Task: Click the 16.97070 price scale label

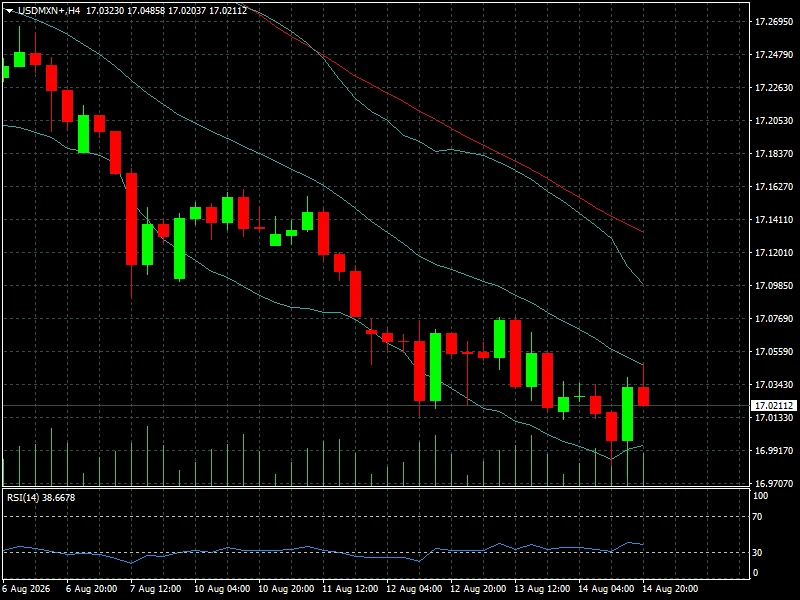Action: (x=774, y=483)
